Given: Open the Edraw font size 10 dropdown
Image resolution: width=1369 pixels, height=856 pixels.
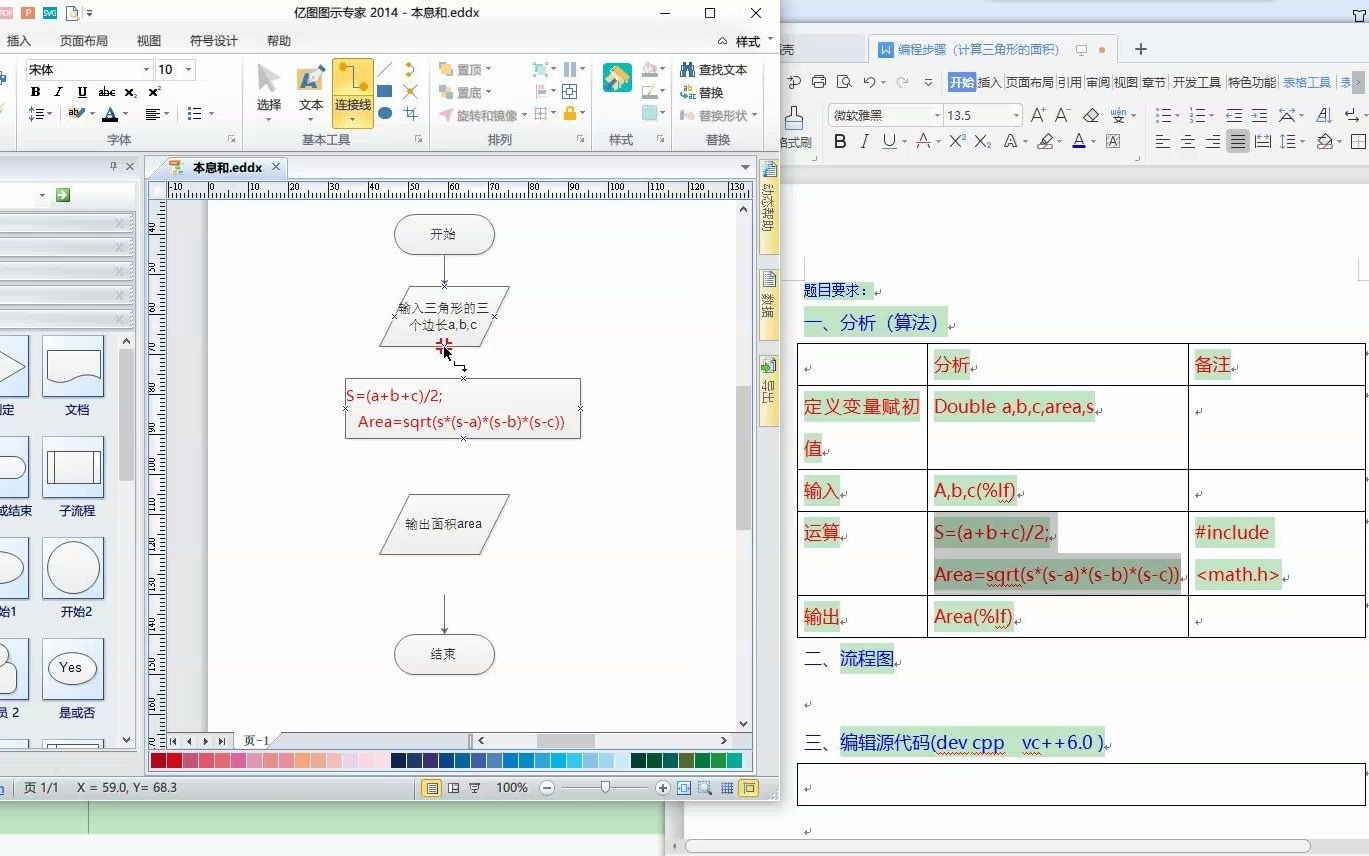Looking at the screenshot, I should (188, 70).
